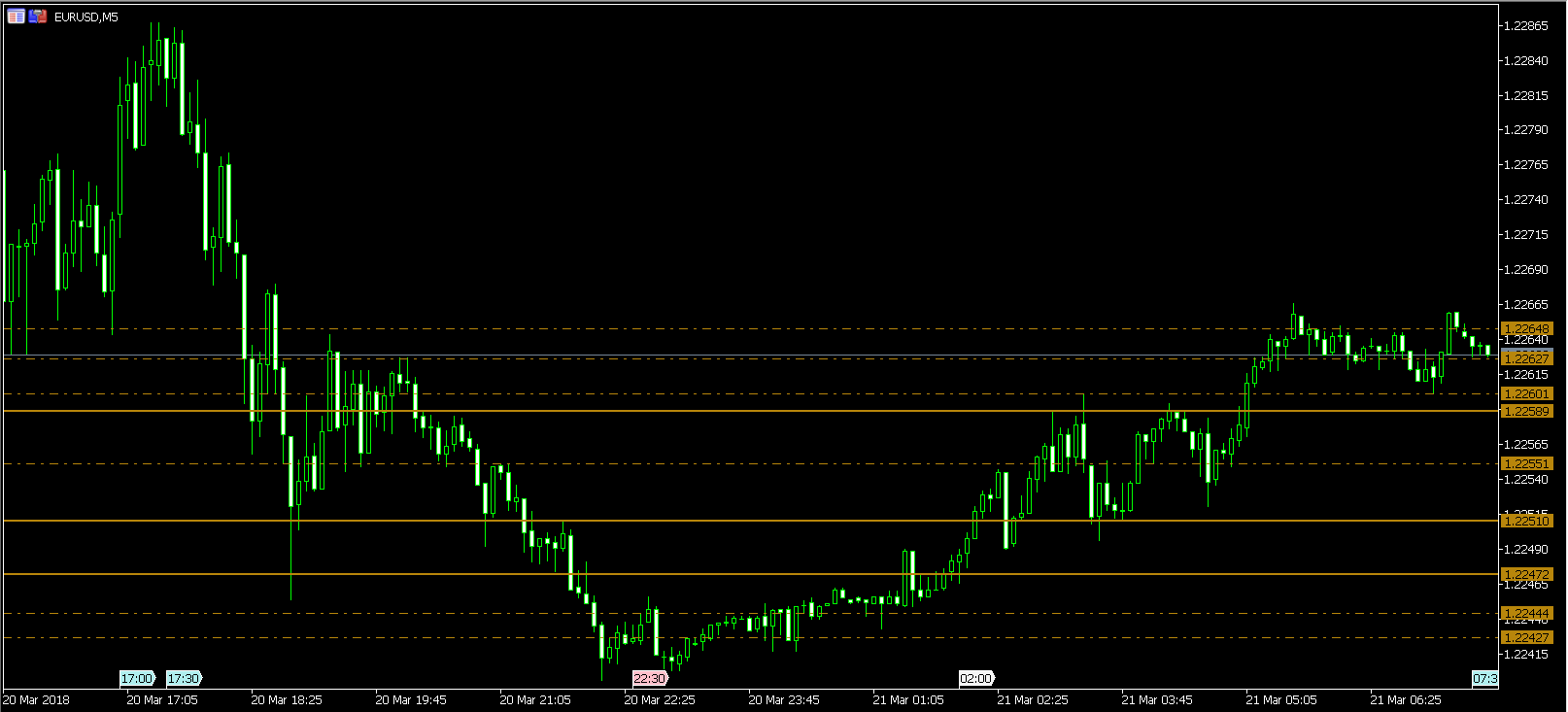Click the 21 Mar 05:05 time axis label
This screenshot has width=1568, height=712.
1281,699
